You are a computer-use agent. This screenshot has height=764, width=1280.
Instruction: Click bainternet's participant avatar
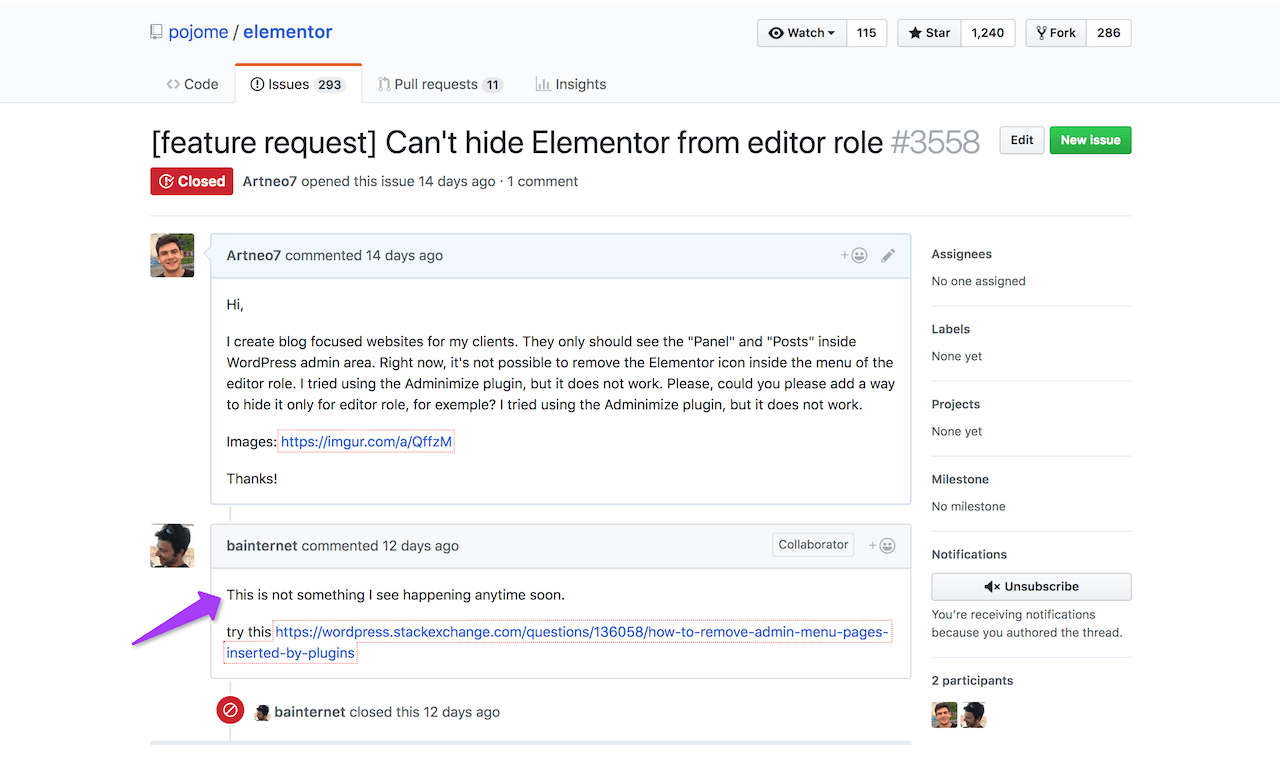(x=973, y=714)
